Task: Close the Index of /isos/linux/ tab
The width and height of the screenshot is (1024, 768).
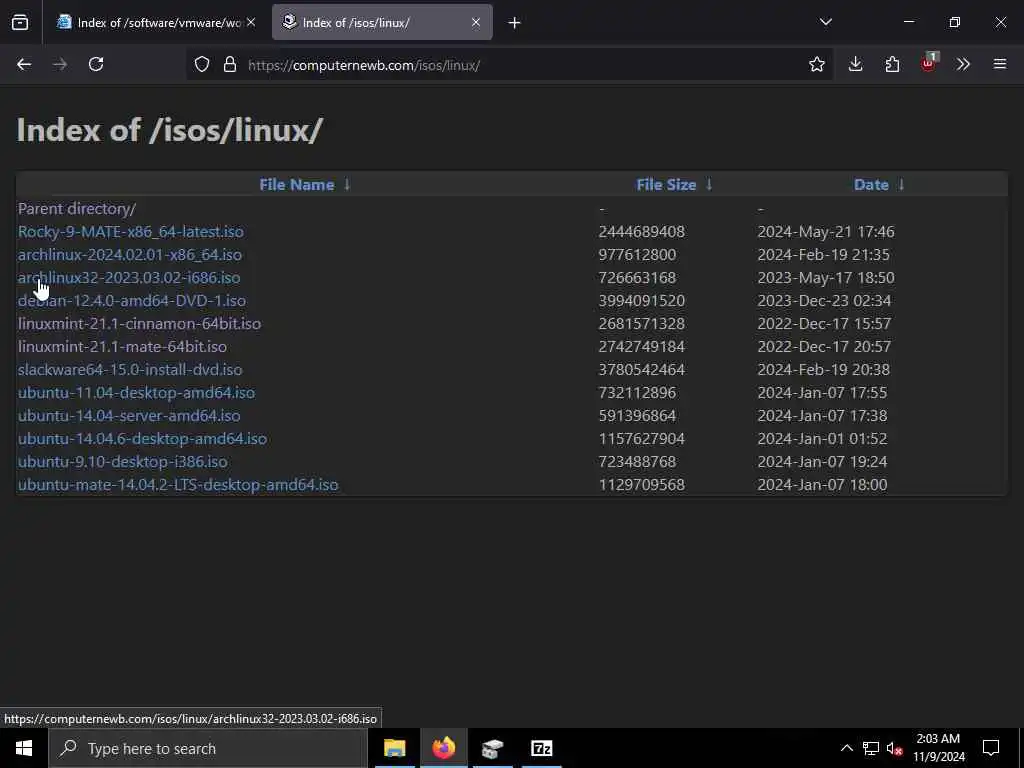Action: coord(476,22)
